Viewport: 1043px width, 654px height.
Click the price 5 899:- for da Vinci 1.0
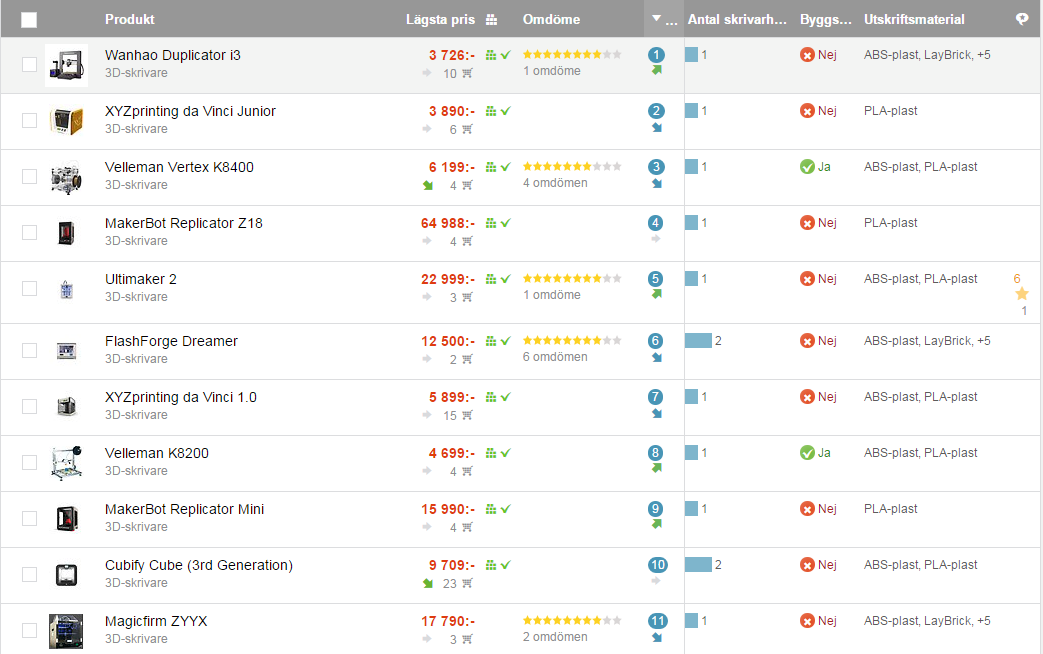[452, 397]
